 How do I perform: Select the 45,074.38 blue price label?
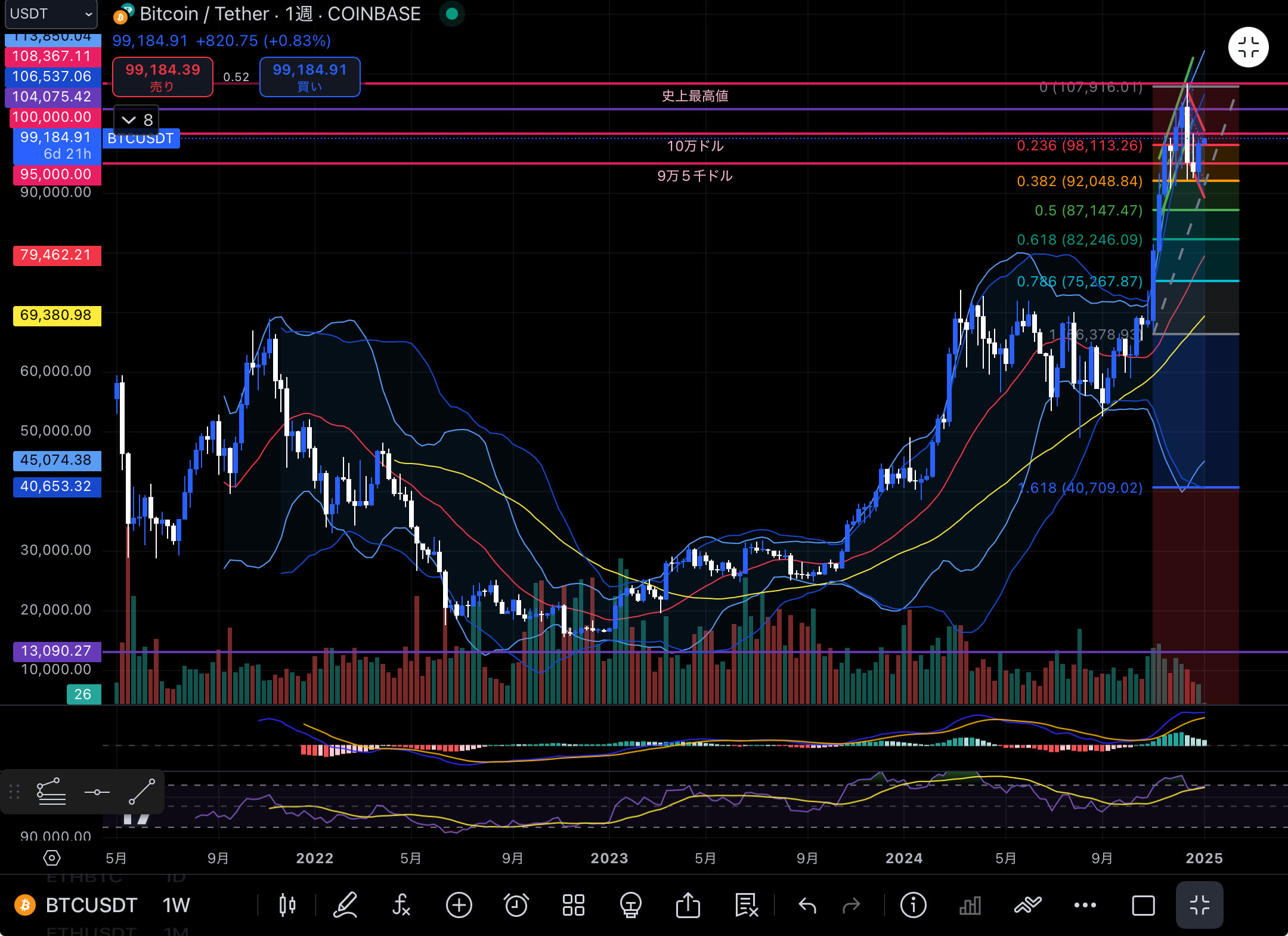(56, 460)
